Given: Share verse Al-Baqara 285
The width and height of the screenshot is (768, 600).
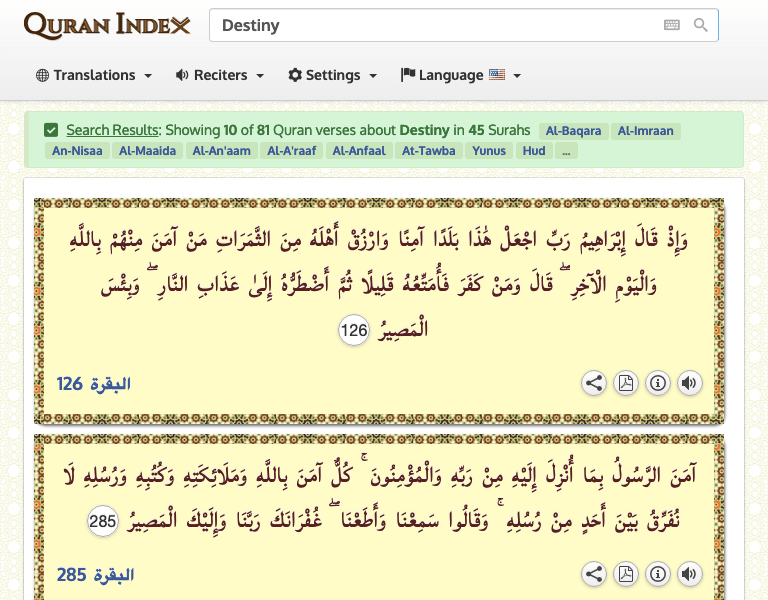Looking at the screenshot, I should (x=594, y=574).
